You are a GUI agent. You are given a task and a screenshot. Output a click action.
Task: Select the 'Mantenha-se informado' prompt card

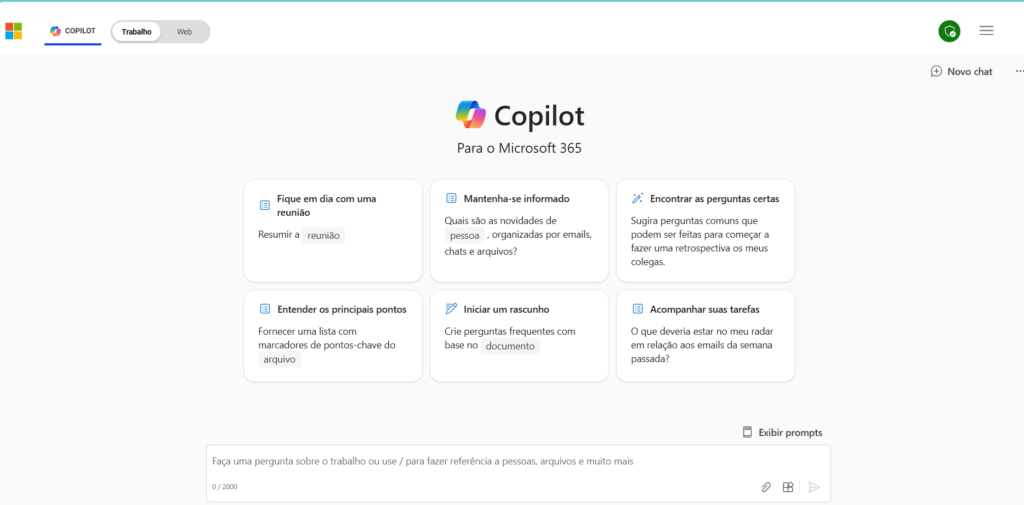tap(519, 231)
